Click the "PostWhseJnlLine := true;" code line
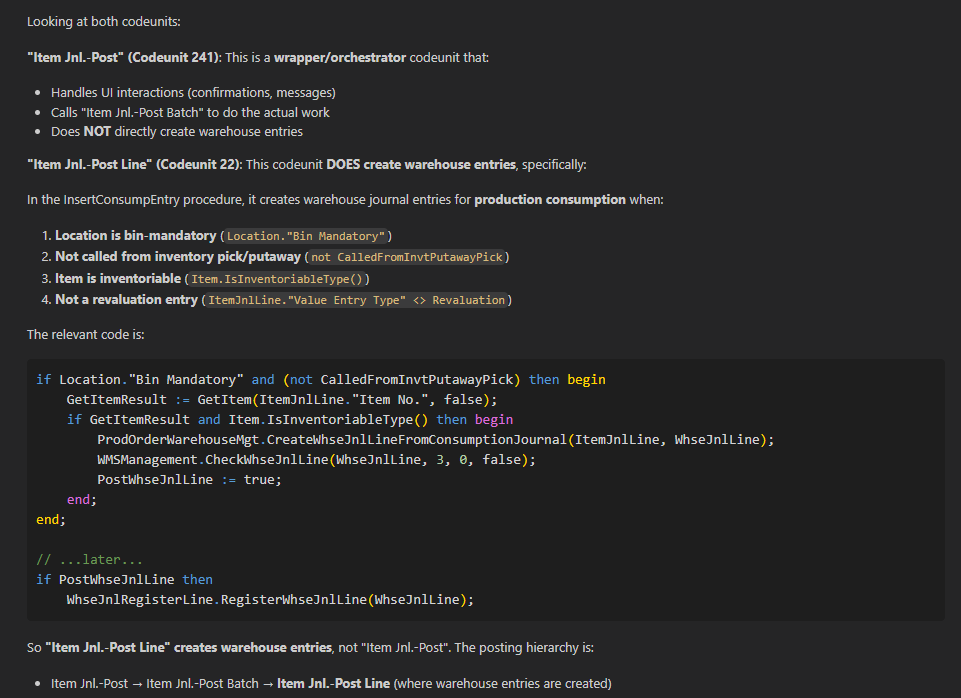The height and width of the screenshot is (698, 961). (189, 479)
